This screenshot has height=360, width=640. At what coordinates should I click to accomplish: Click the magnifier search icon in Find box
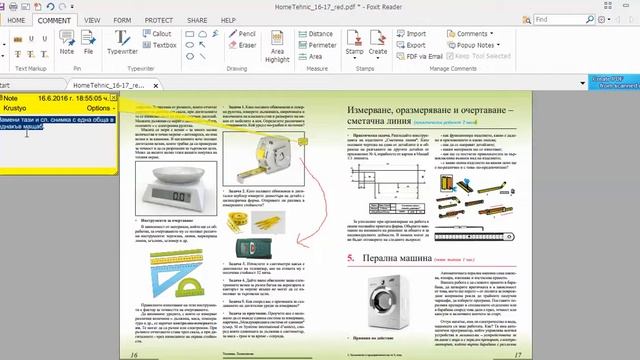click(x=589, y=19)
